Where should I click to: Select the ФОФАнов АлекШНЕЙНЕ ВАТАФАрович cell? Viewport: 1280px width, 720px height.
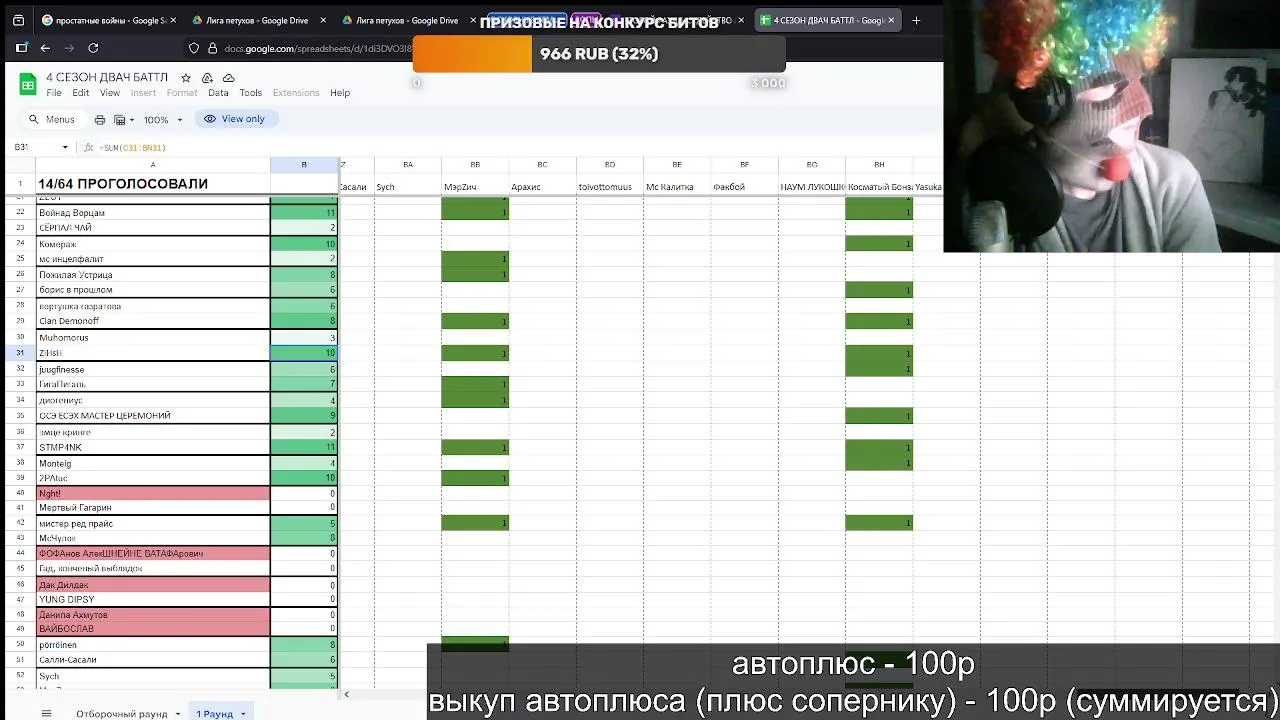click(153, 554)
